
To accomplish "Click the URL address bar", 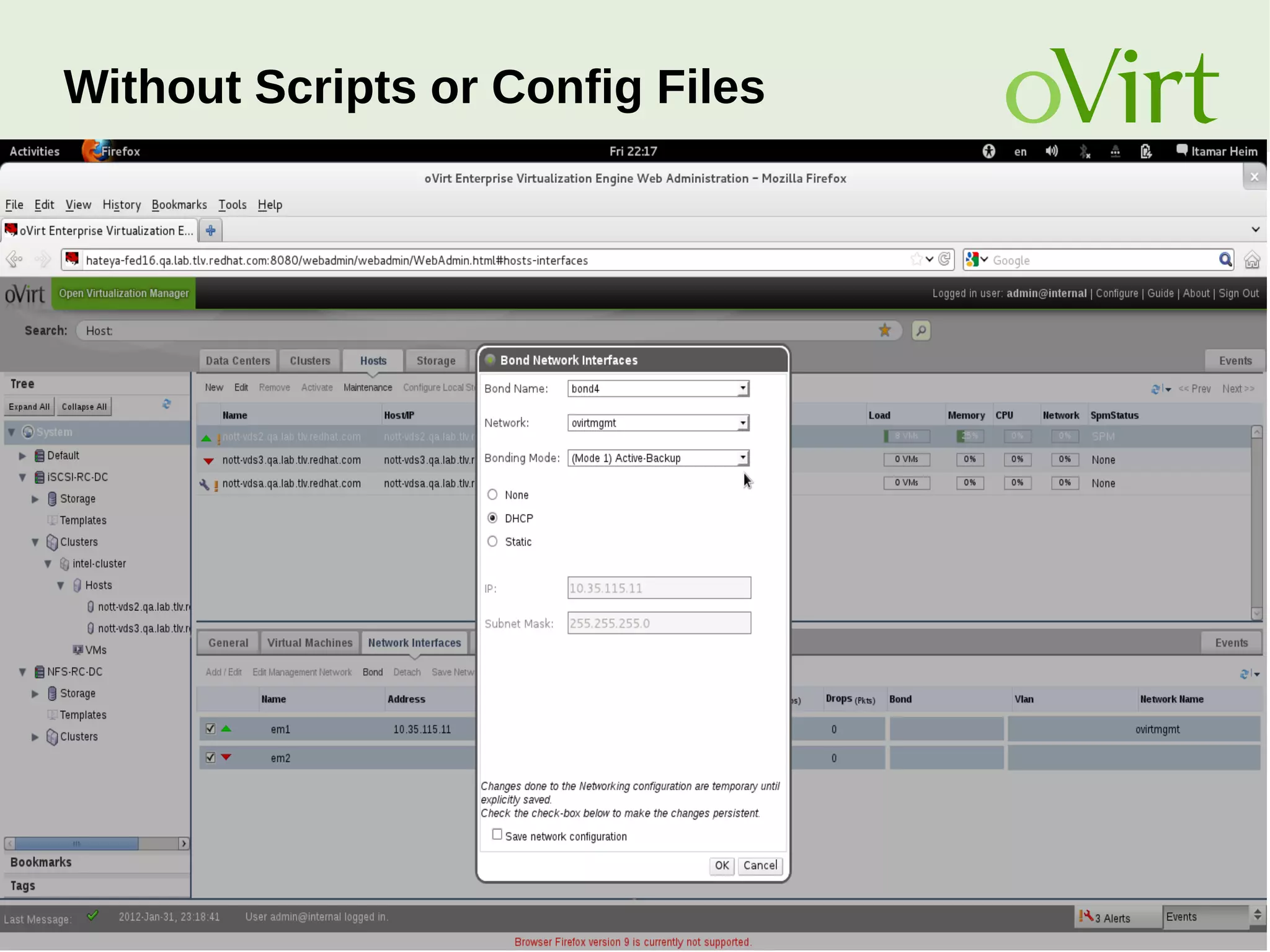I will 496,260.
